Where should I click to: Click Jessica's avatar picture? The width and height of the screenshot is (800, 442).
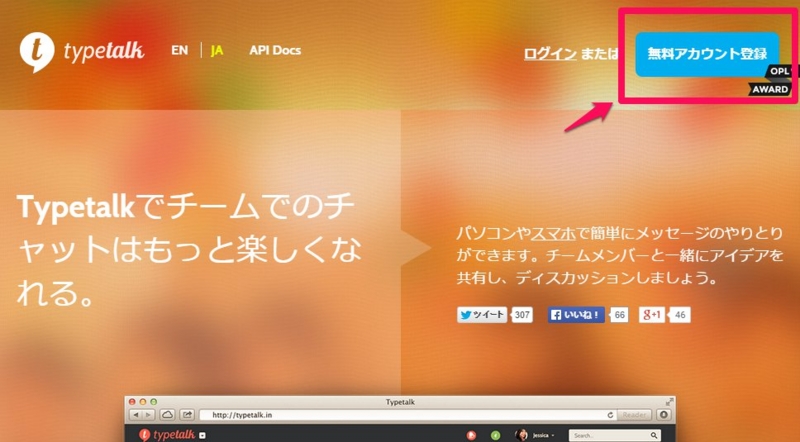click(x=521, y=435)
